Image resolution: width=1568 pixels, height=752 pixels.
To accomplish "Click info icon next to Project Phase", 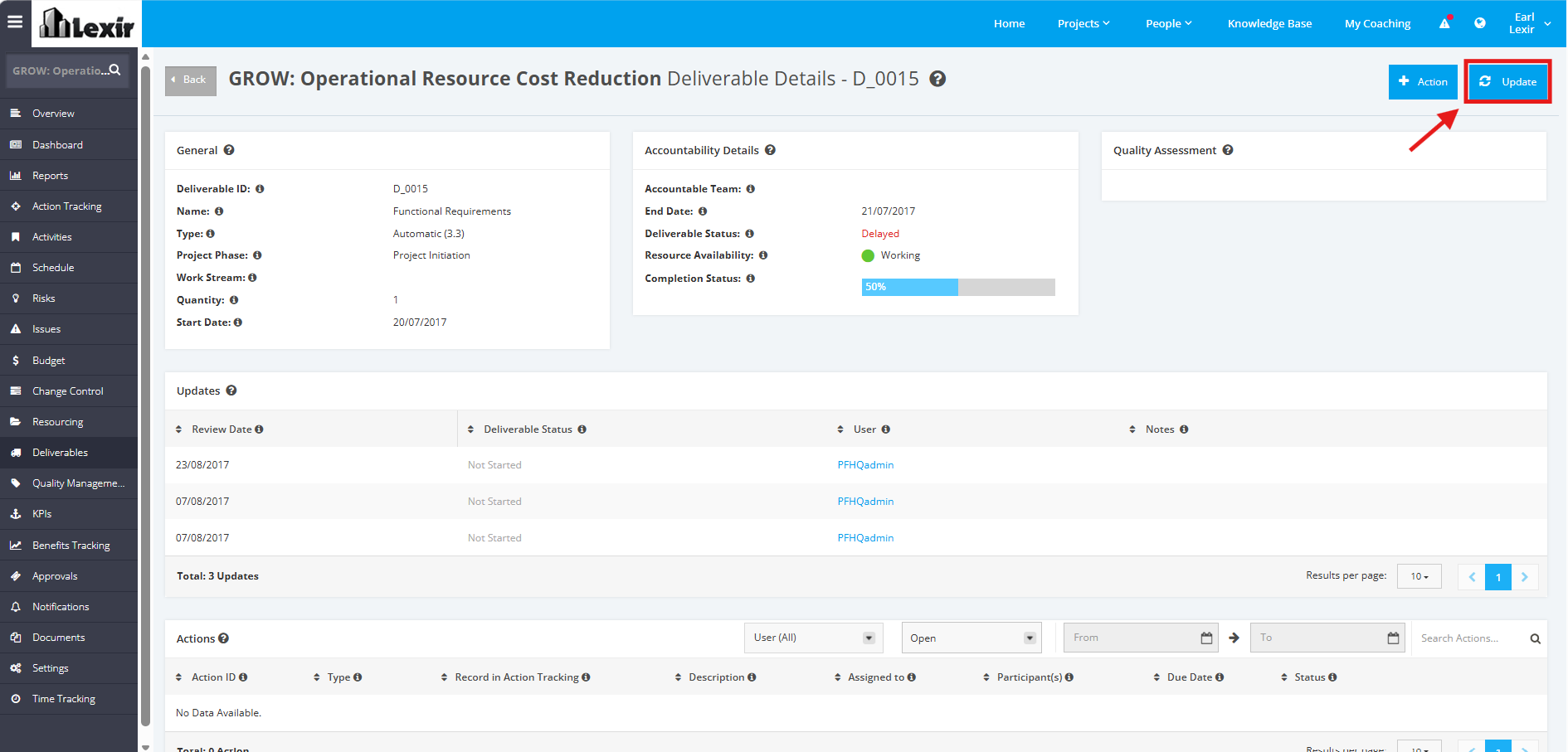I will pyautogui.click(x=257, y=255).
